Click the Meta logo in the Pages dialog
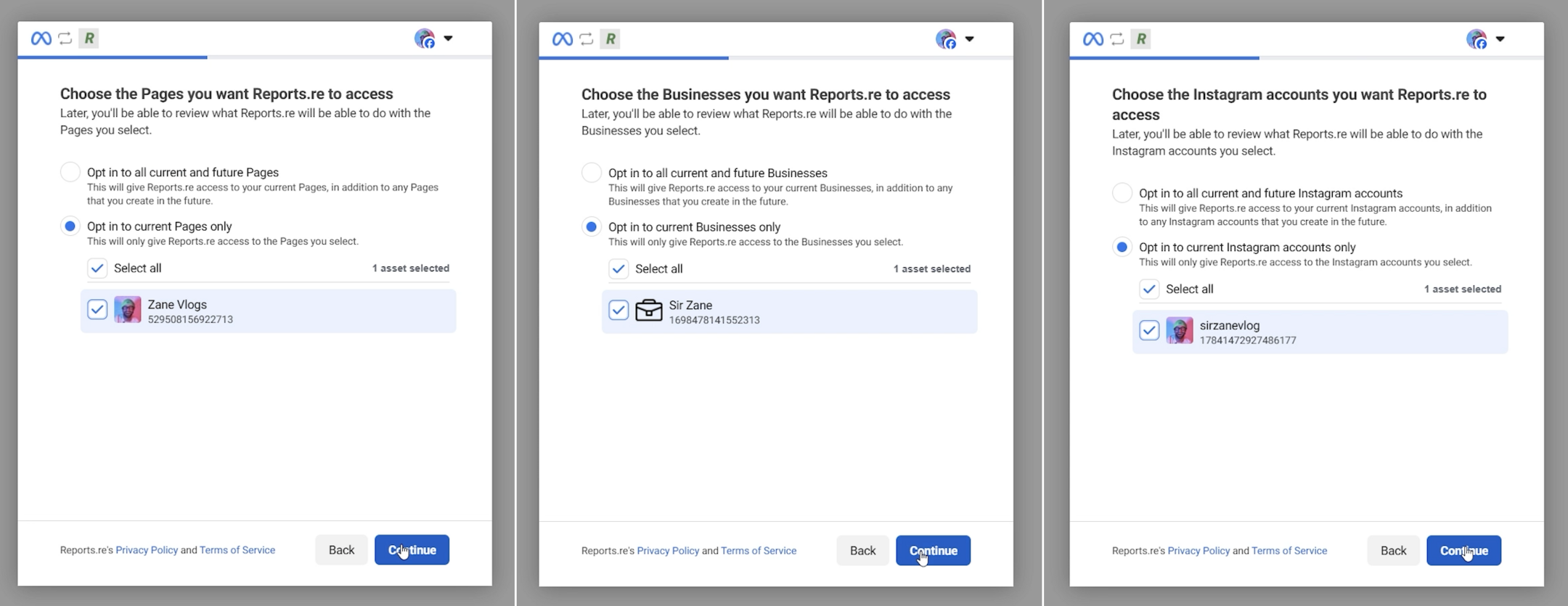Viewport: 1568px width, 606px height. 41,38
